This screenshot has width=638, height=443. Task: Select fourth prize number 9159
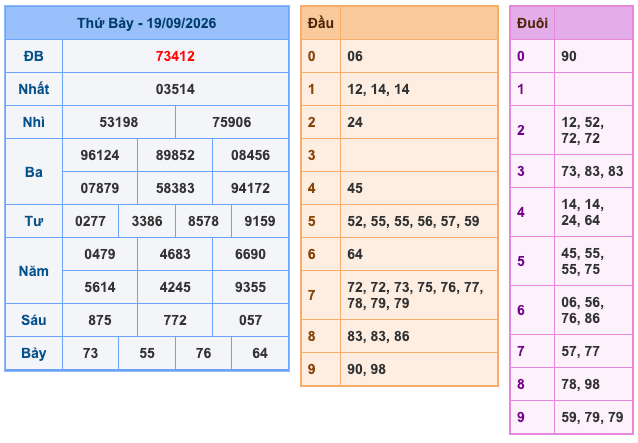(x=260, y=221)
